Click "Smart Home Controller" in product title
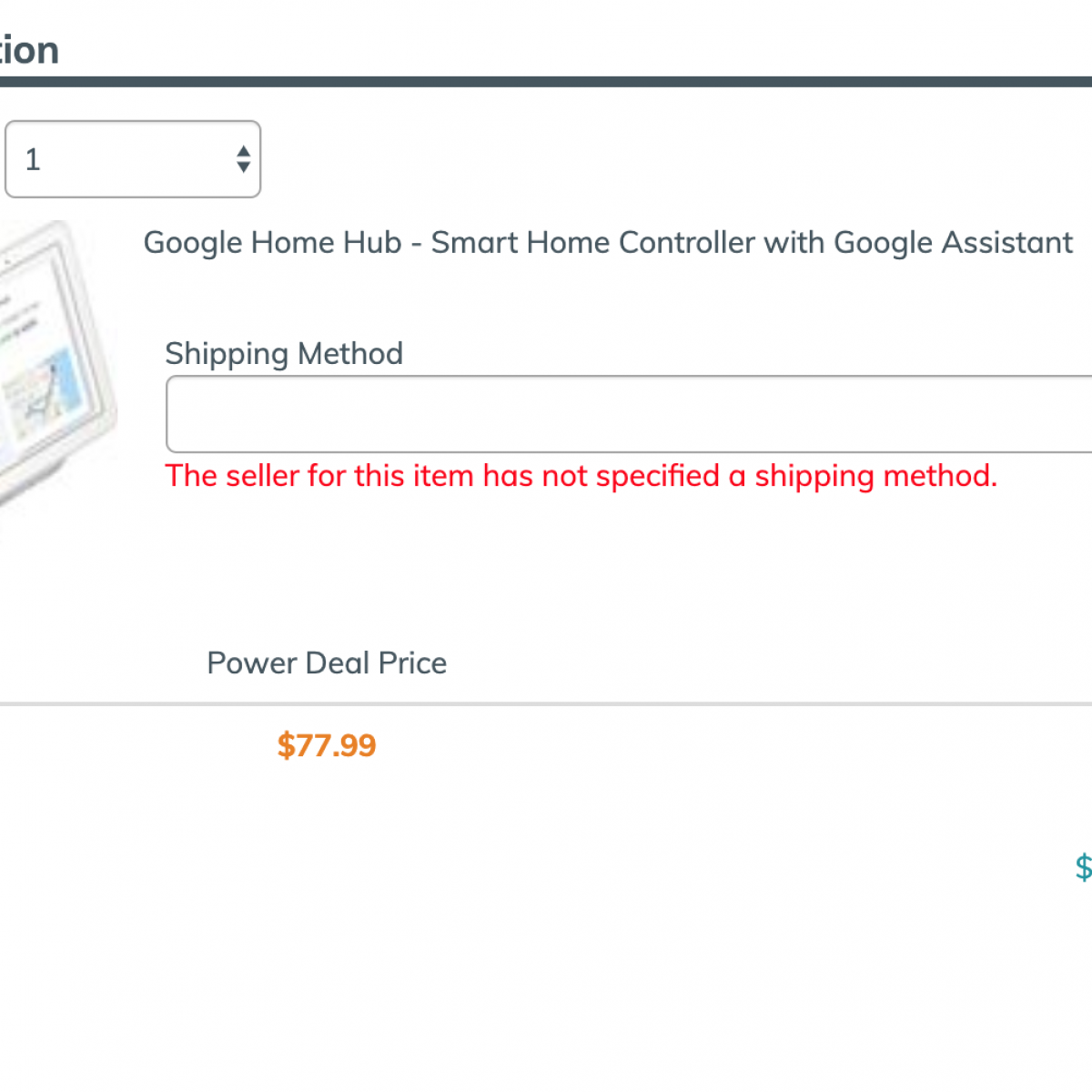The image size is (1092, 1092). [x=592, y=243]
